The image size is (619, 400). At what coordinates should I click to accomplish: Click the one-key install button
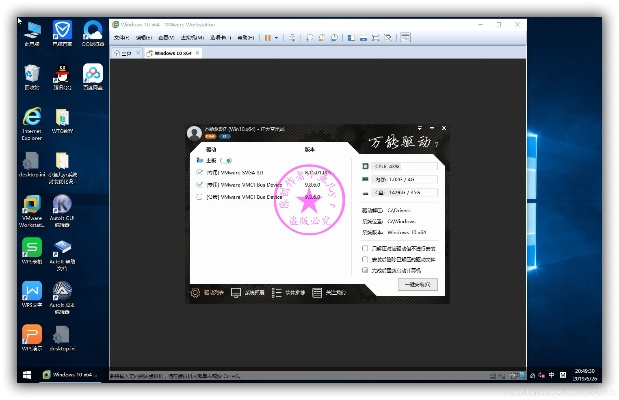[x=417, y=284]
